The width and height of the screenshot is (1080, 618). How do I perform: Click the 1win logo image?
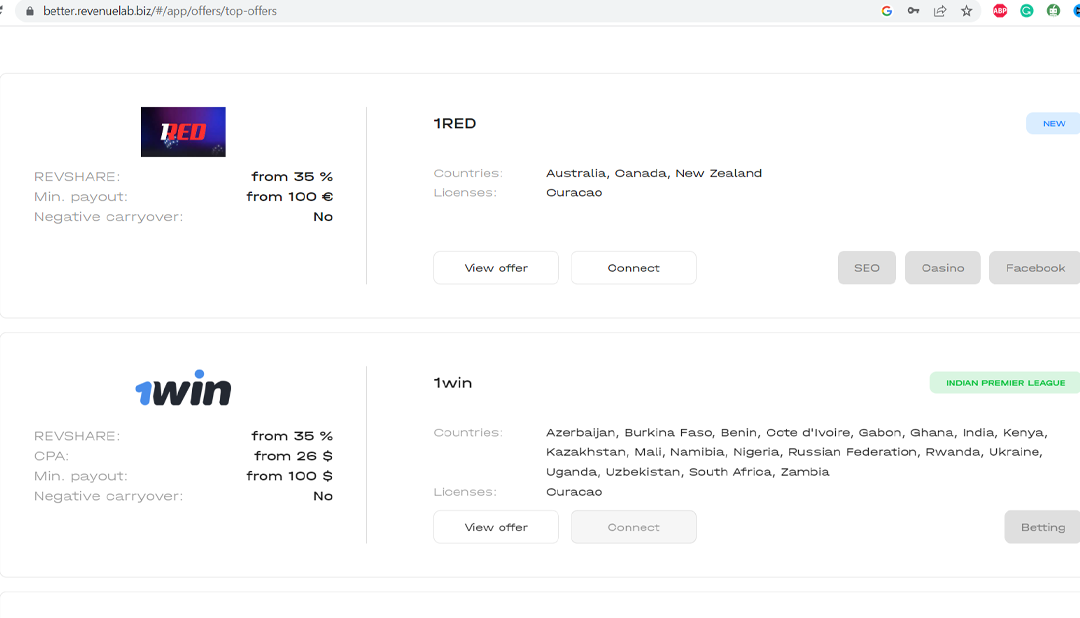(183, 388)
